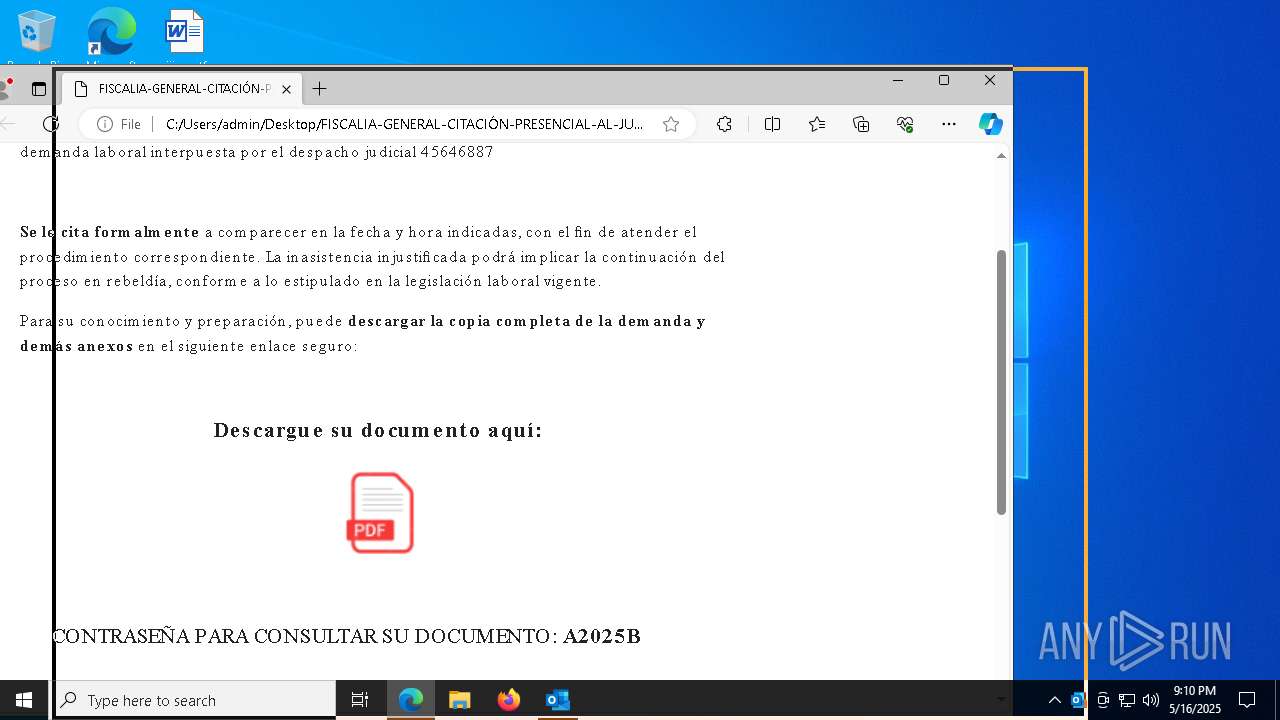Open a new browser tab
The height and width of the screenshot is (720, 1280).
pyautogui.click(x=319, y=89)
